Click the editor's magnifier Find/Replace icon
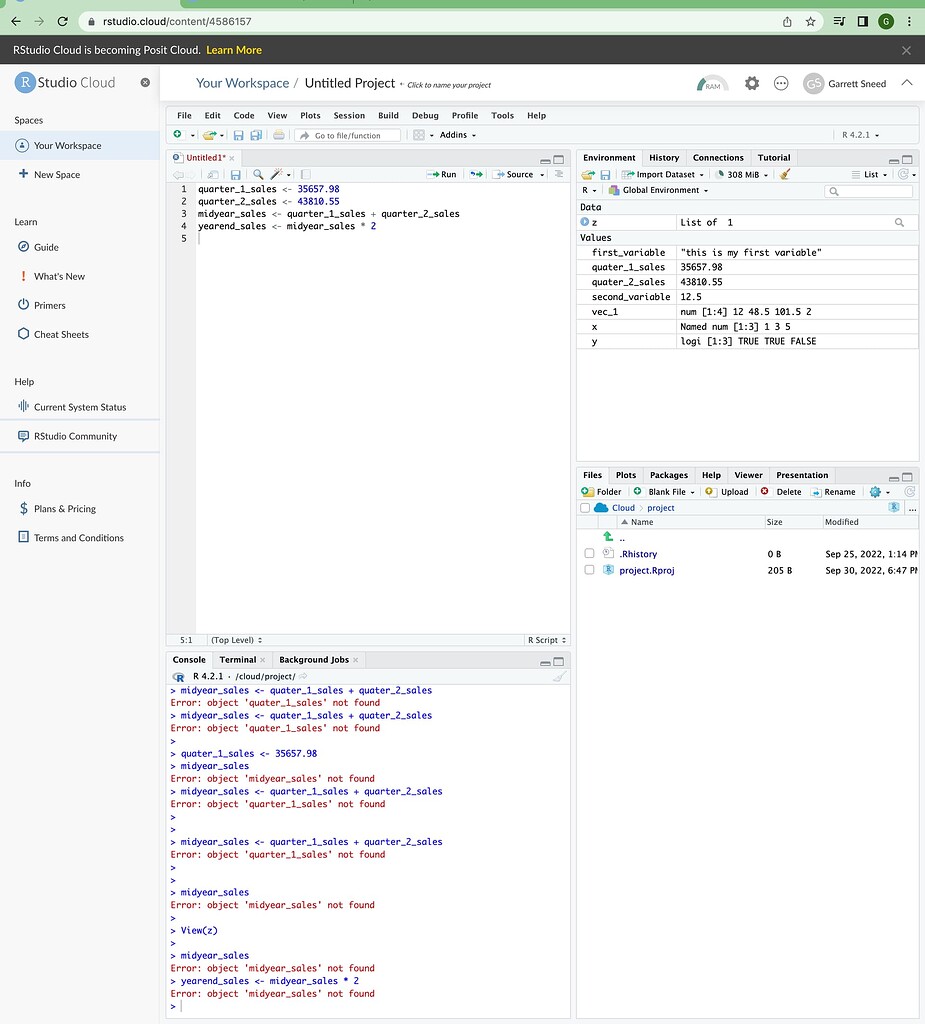This screenshot has width=925, height=1024. tap(258, 174)
